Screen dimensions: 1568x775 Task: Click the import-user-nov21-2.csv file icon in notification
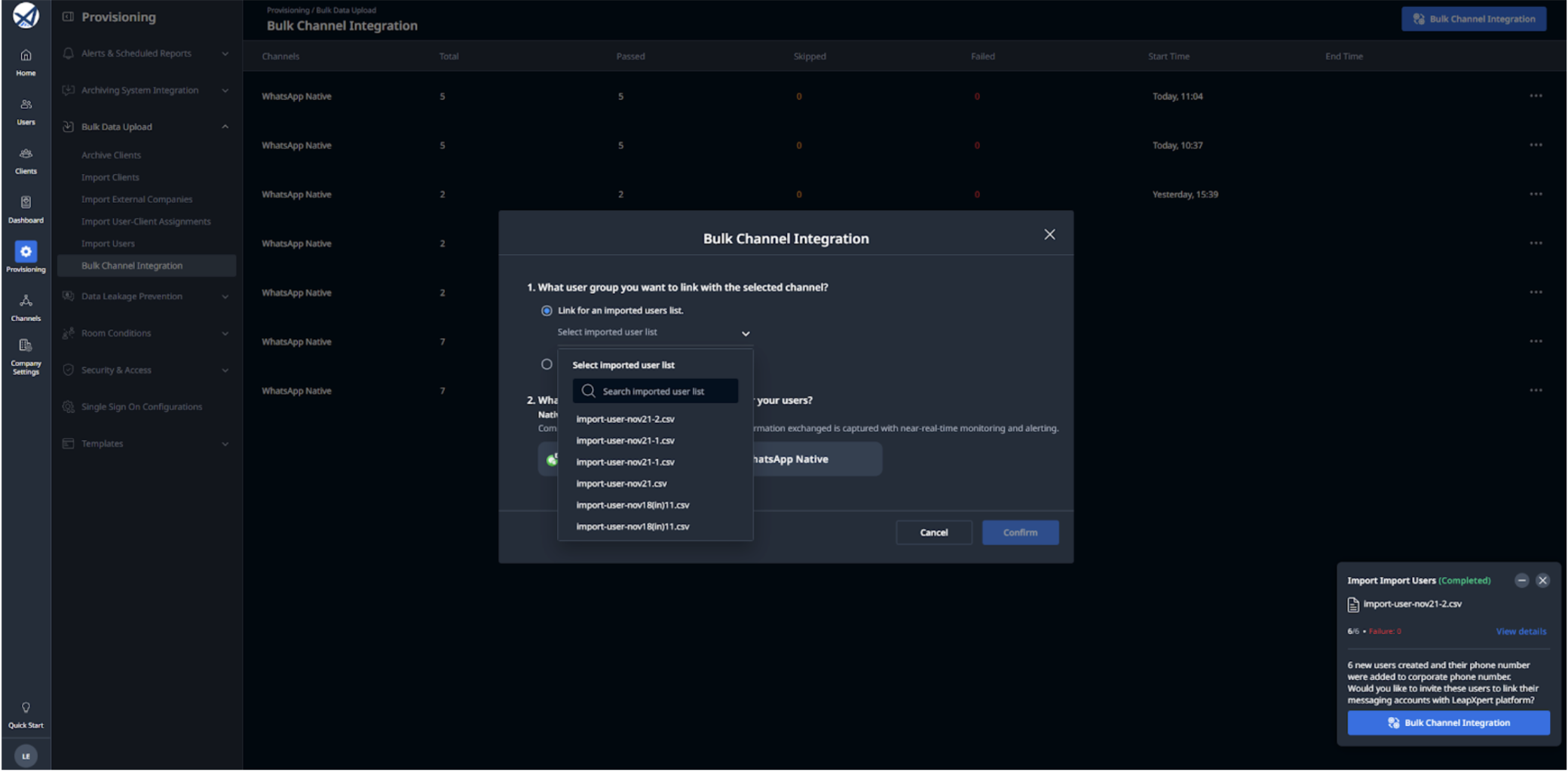coord(1353,605)
